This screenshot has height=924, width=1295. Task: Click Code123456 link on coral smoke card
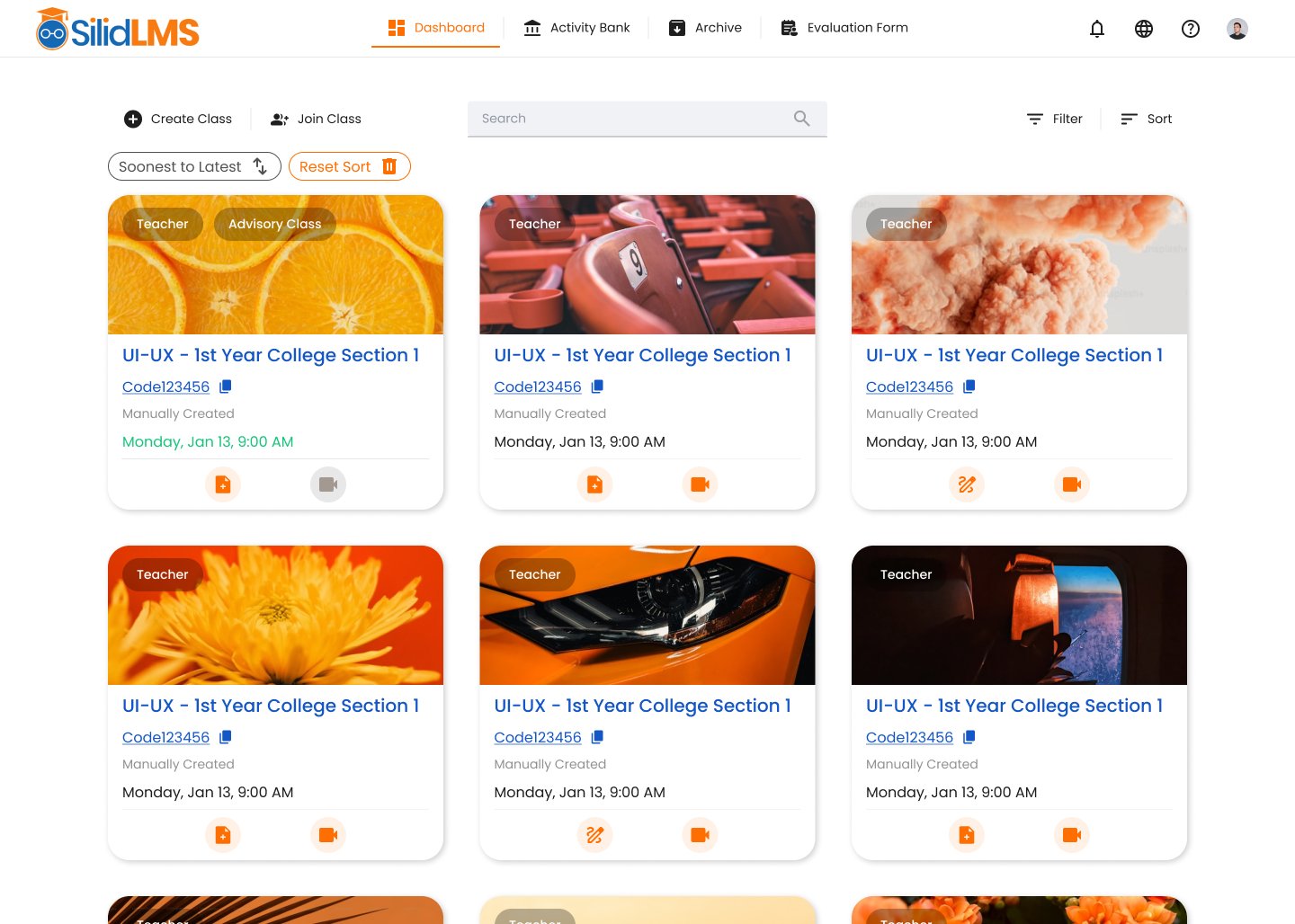[x=909, y=386]
